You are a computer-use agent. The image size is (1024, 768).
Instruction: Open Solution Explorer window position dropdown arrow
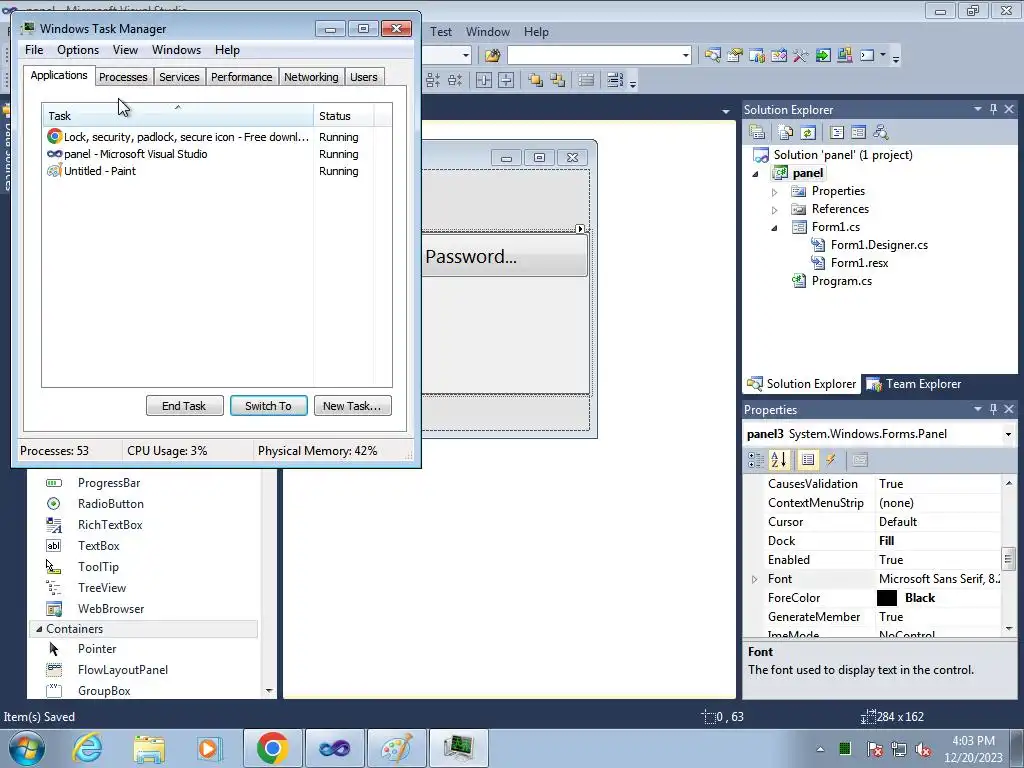click(978, 109)
